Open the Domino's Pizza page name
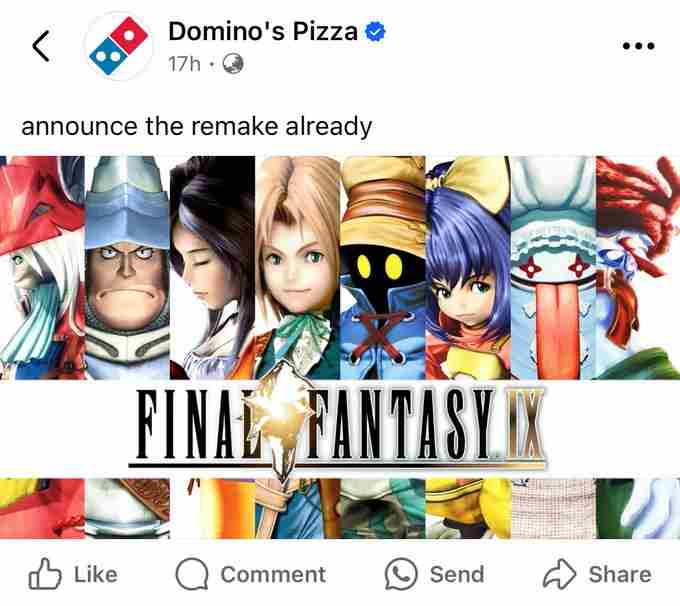The image size is (680, 606). click(x=262, y=32)
